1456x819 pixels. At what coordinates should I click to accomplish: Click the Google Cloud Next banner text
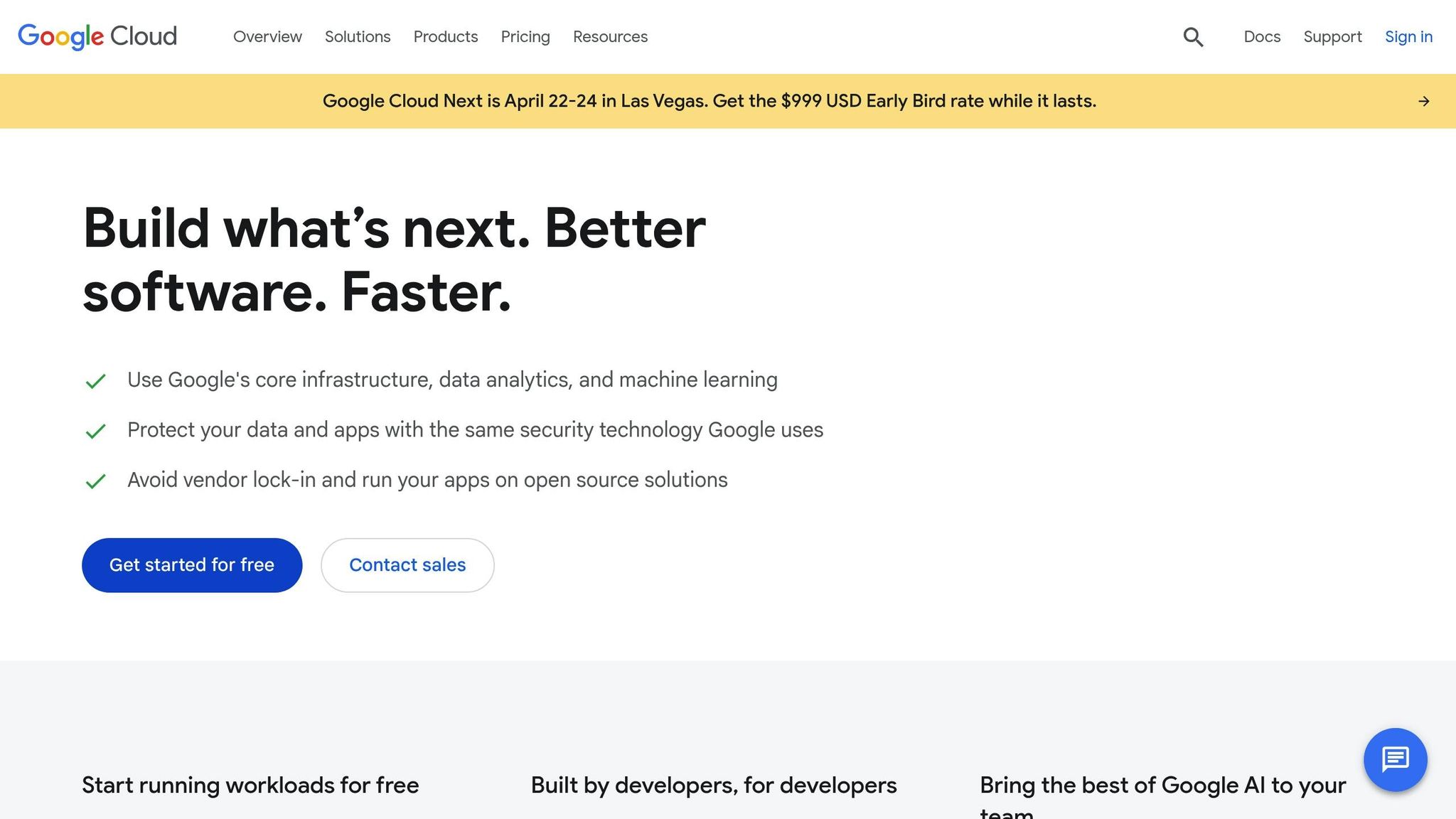click(709, 101)
